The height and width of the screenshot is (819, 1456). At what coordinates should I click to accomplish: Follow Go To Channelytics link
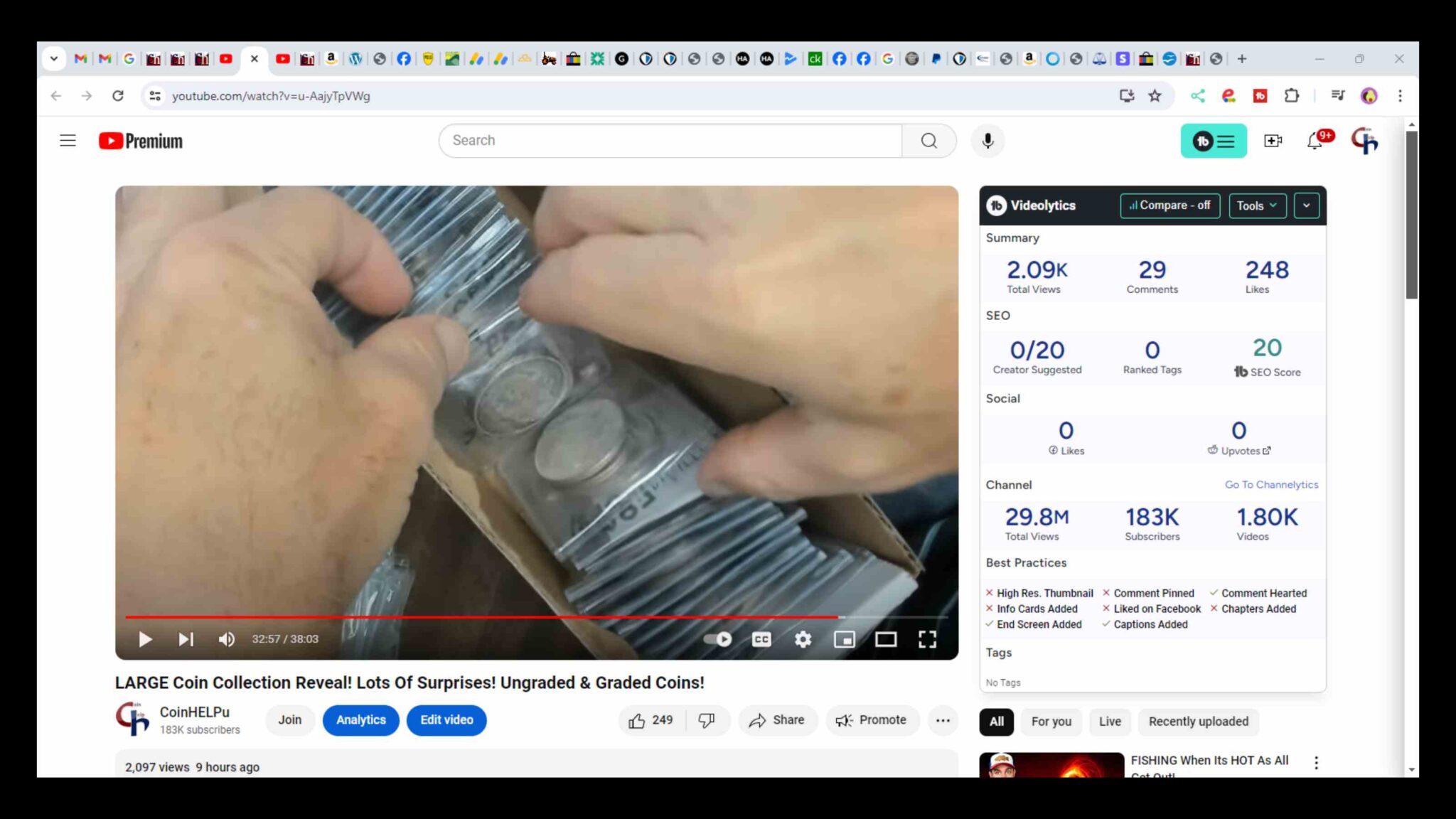click(x=1271, y=484)
